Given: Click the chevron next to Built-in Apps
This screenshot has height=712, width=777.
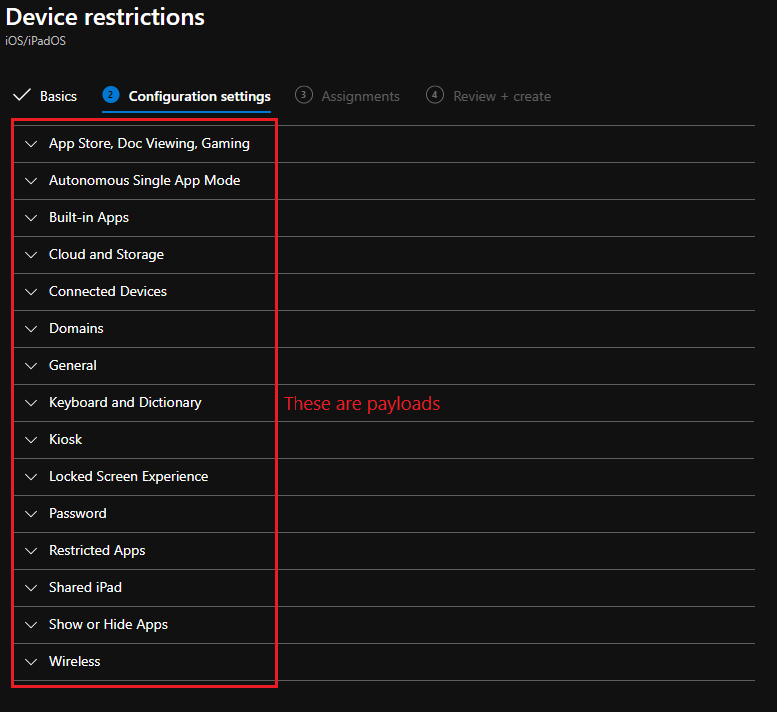Looking at the screenshot, I should click(31, 218).
